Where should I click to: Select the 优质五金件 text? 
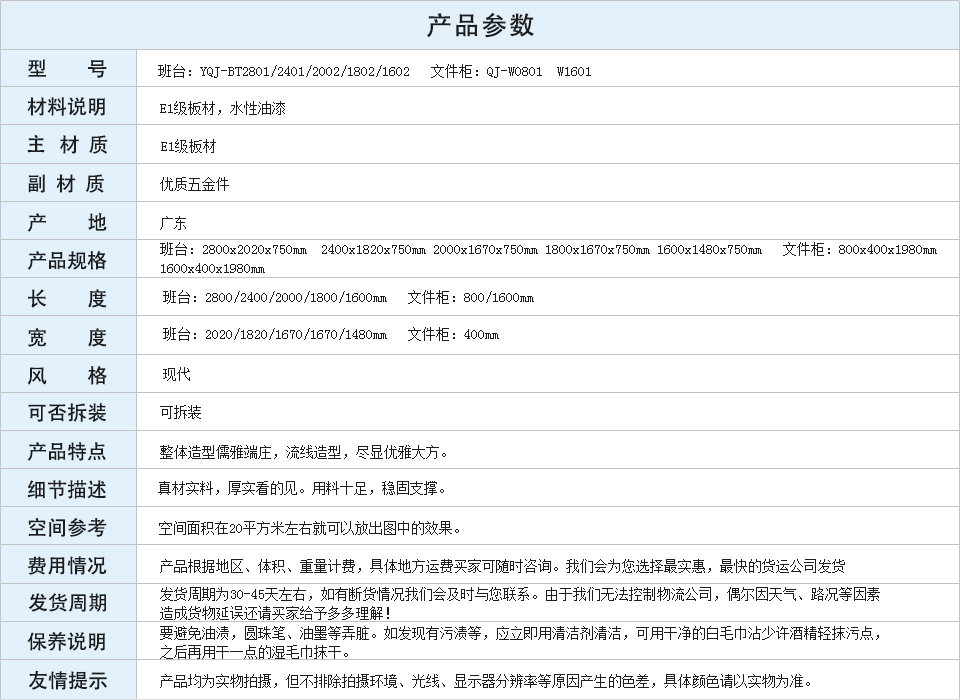194,185
